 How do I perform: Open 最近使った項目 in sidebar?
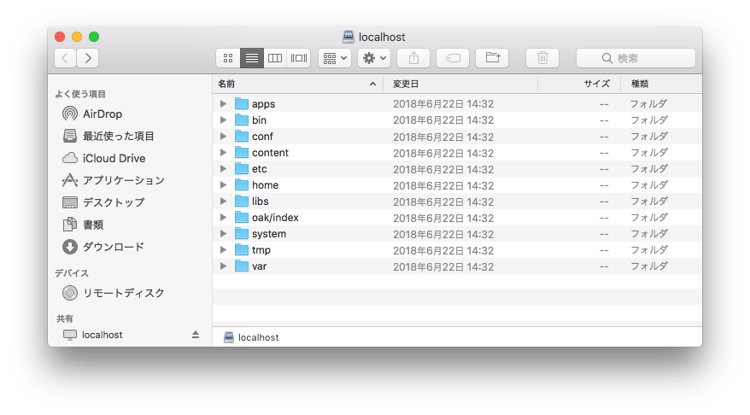pos(109,136)
